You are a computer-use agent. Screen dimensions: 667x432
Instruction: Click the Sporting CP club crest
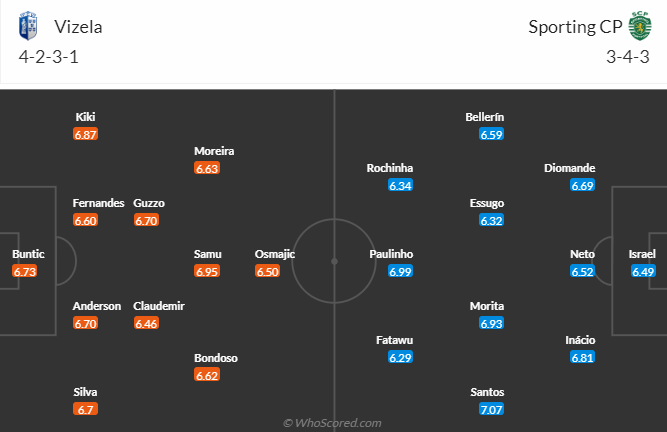click(x=639, y=26)
